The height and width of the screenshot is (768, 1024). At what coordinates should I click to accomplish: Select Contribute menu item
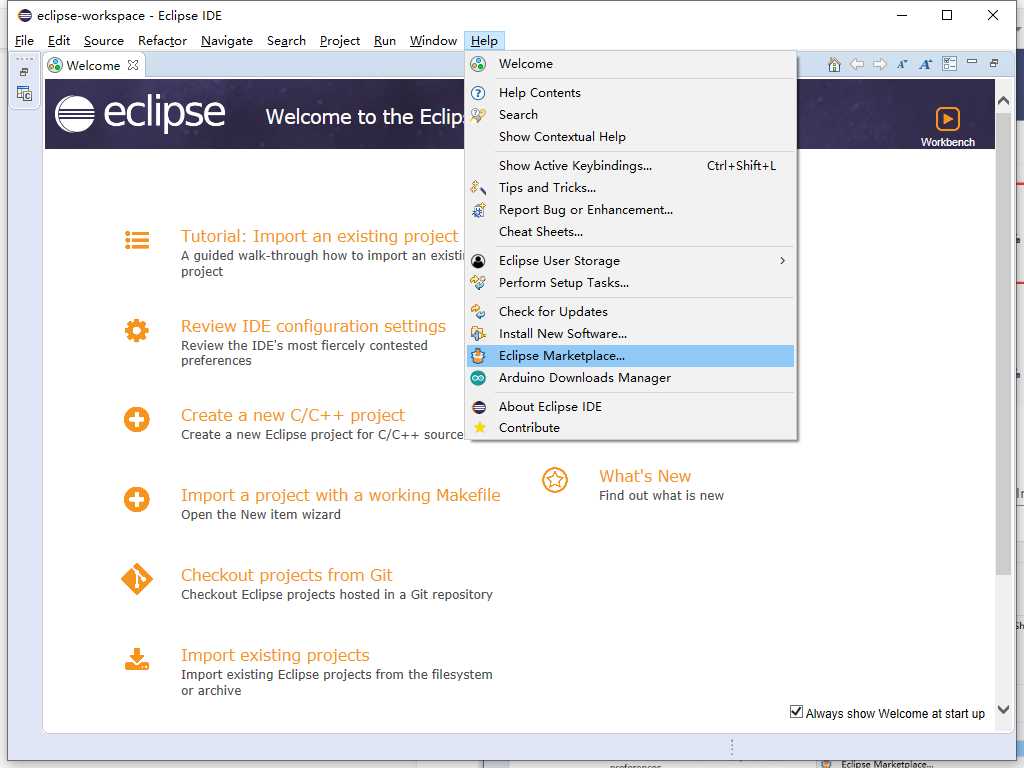(631, 428)
